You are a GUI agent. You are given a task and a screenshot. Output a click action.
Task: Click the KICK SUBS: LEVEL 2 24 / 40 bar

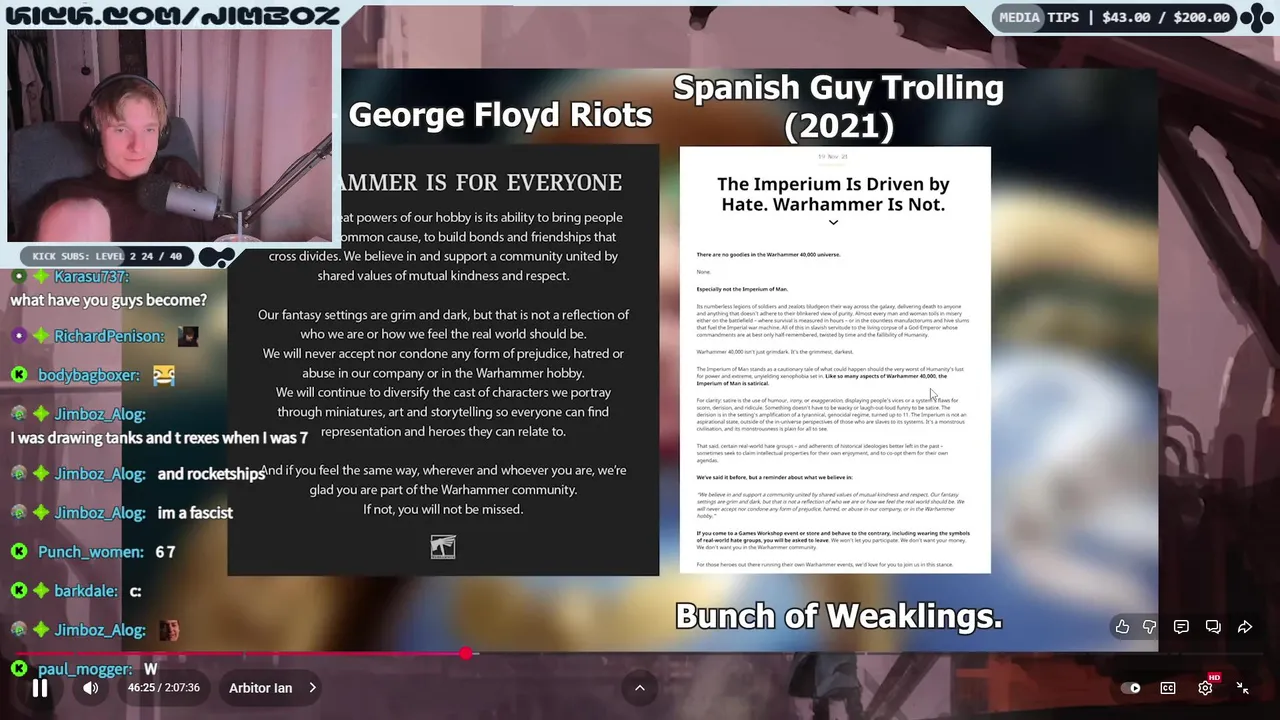point(108,257)
